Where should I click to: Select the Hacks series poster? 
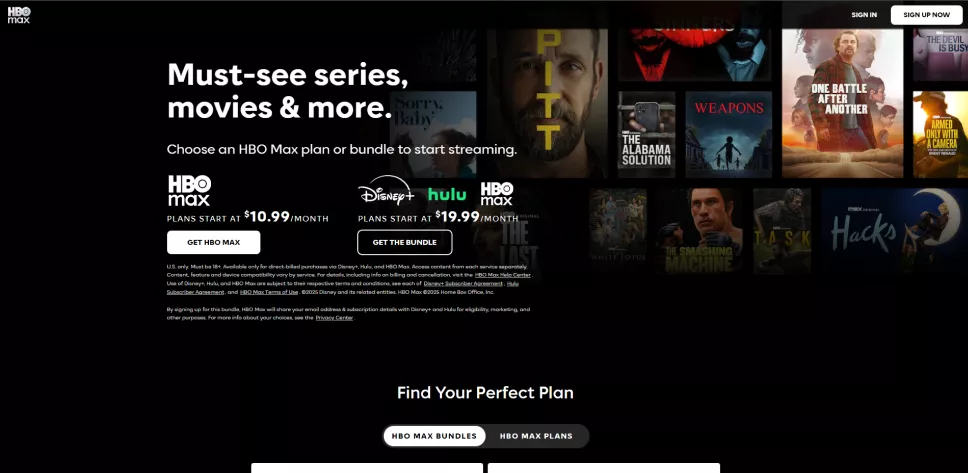(x=894, y=232)
